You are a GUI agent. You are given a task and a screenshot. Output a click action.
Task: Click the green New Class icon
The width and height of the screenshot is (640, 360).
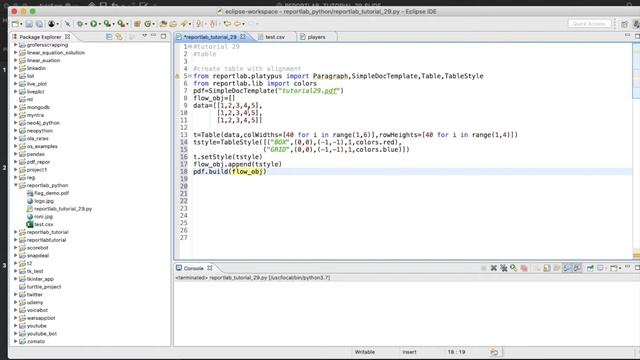[148, 24]
